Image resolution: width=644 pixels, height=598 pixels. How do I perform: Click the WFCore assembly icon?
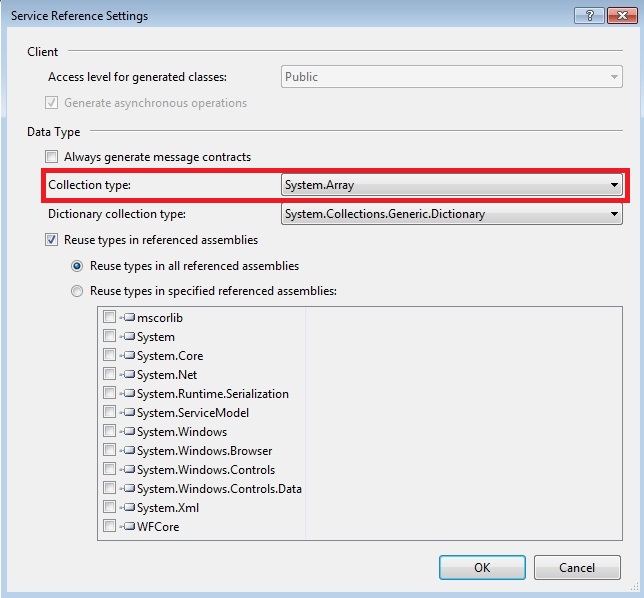pyautogui.click(x=127, y=527)
